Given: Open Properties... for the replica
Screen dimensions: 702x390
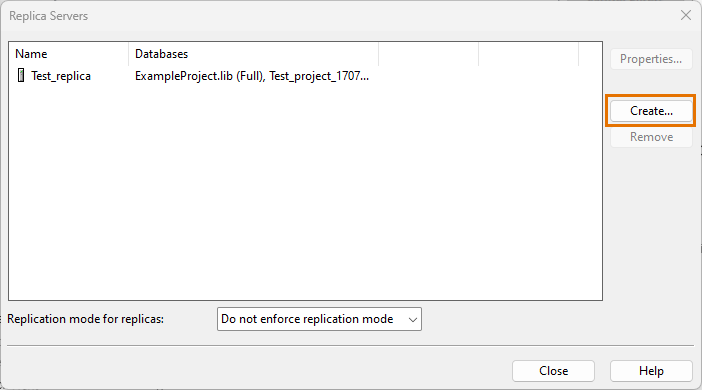Looking at the screenshot, I should click(x=651, y=59).
